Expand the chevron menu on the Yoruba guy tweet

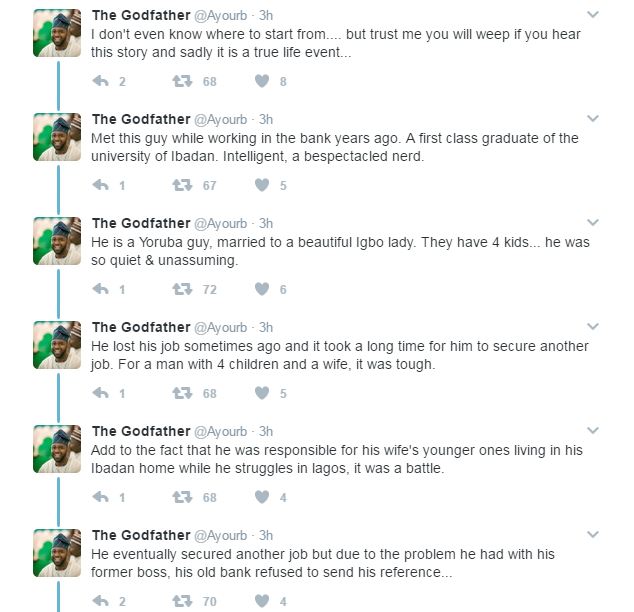point(592,223)
